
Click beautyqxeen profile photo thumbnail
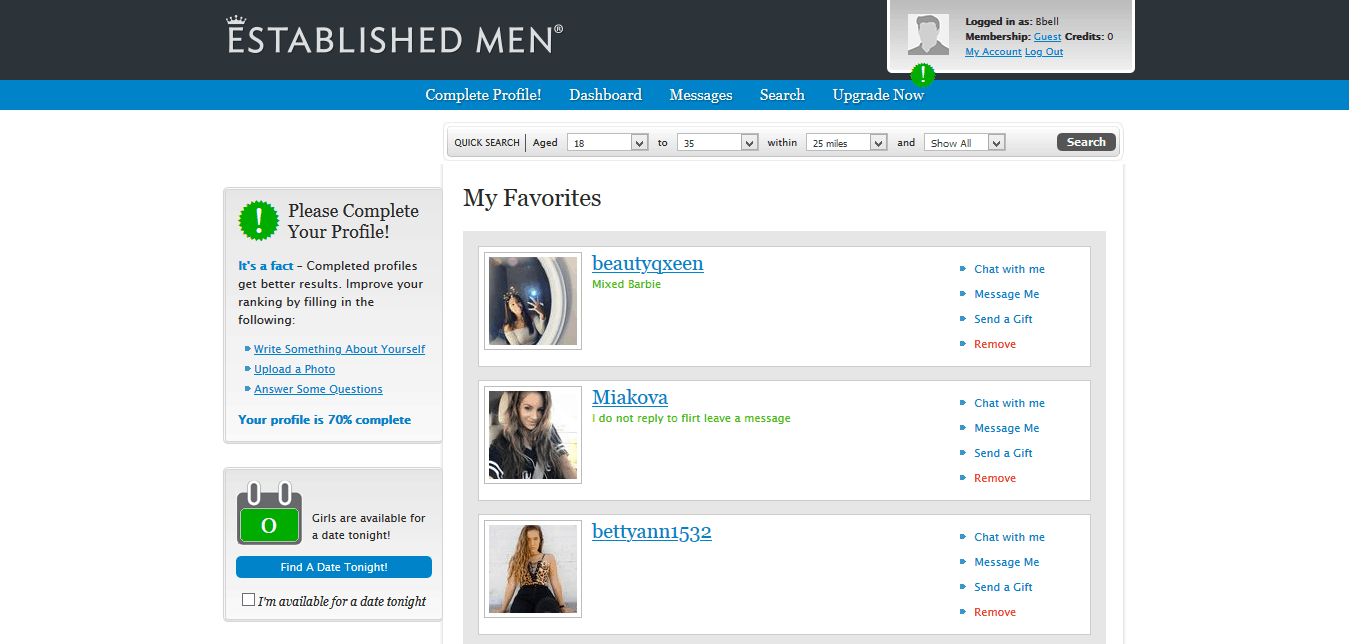click(x=533, y=301)
